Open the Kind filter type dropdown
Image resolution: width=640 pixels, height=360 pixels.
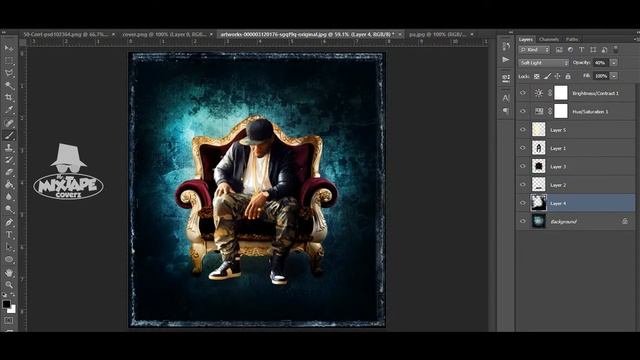point(534,50)
